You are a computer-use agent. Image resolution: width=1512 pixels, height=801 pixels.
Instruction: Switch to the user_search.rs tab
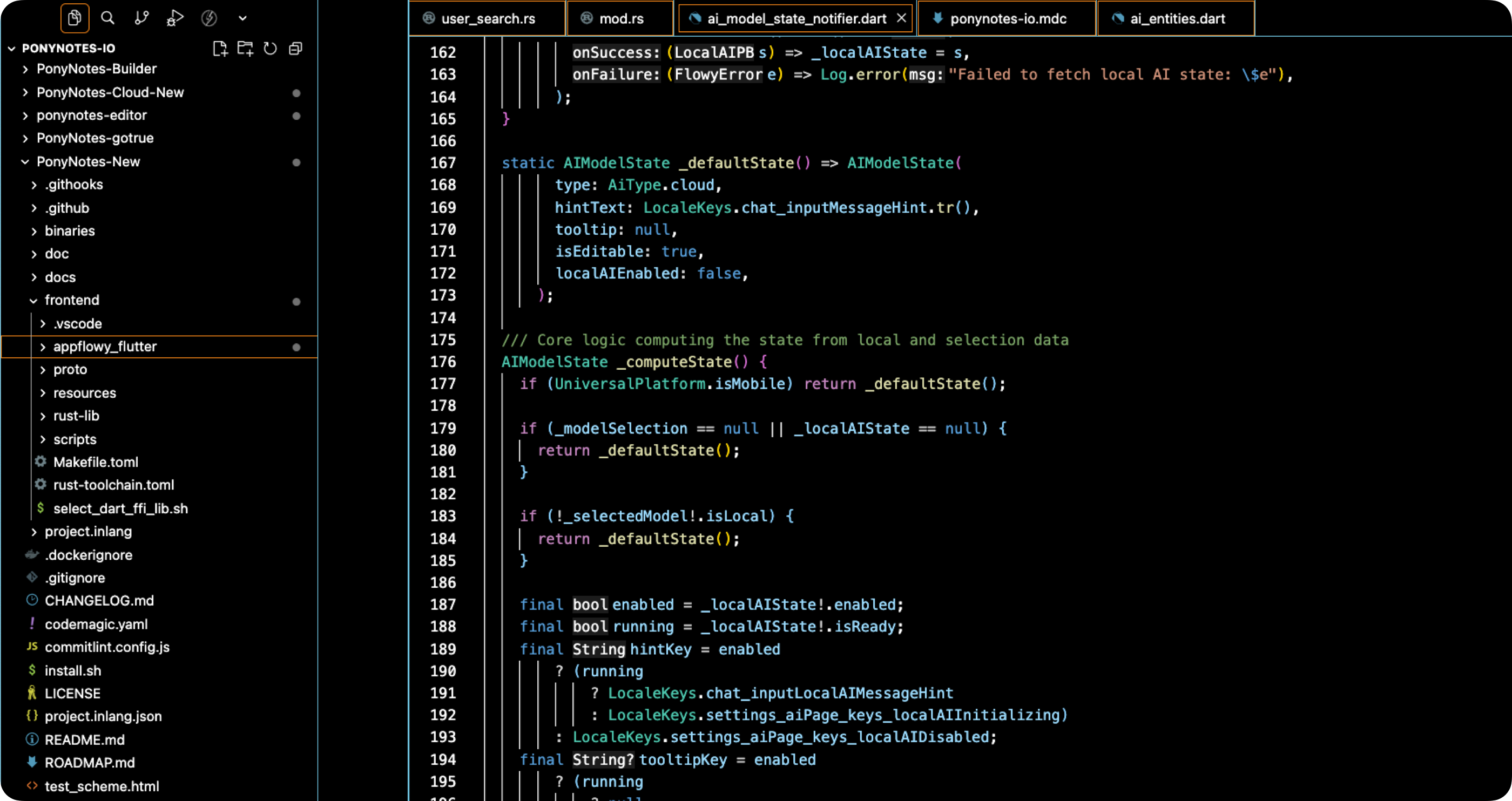point(487,18)
